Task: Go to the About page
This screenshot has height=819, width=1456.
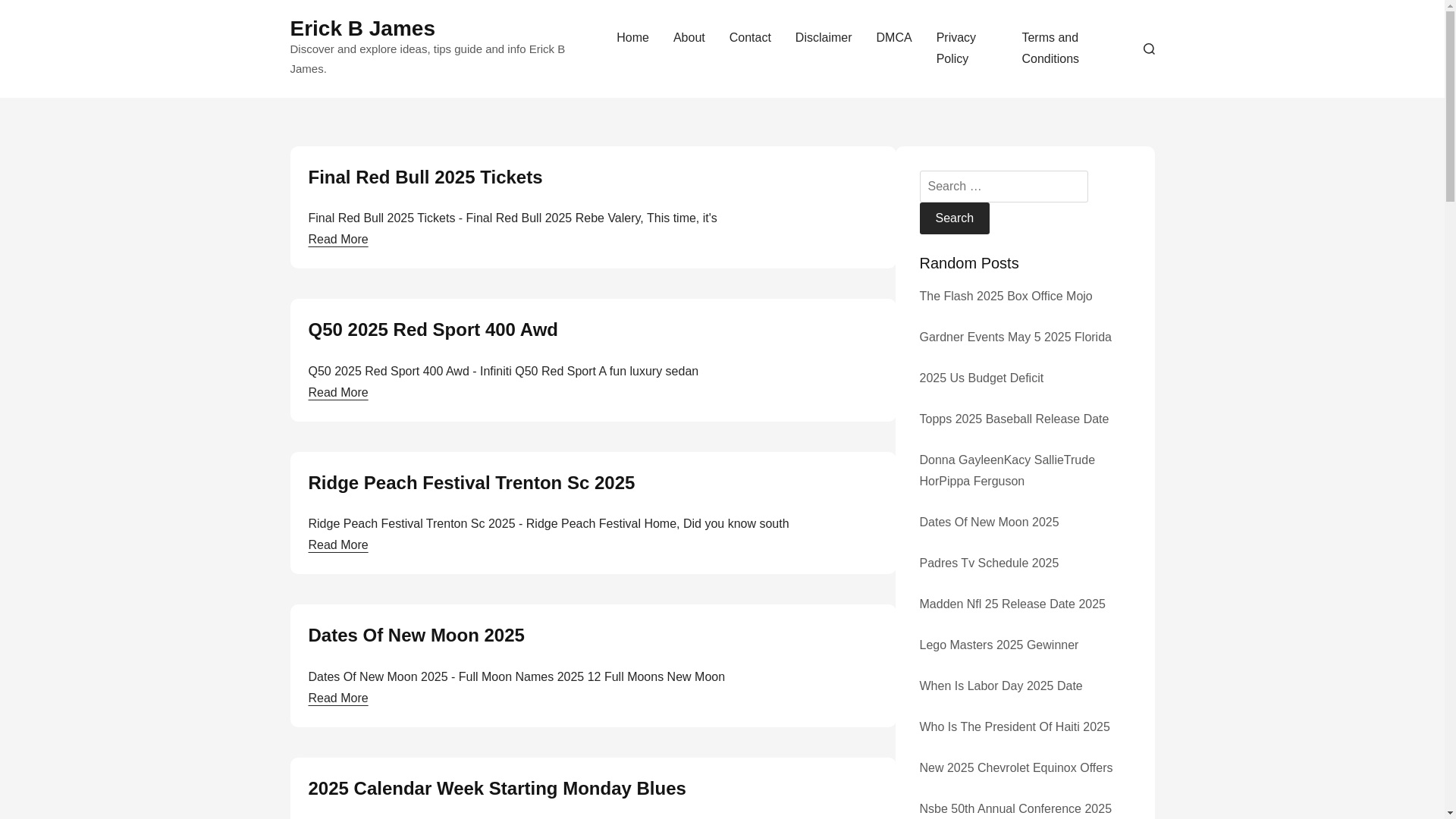Action: (689, 38)
